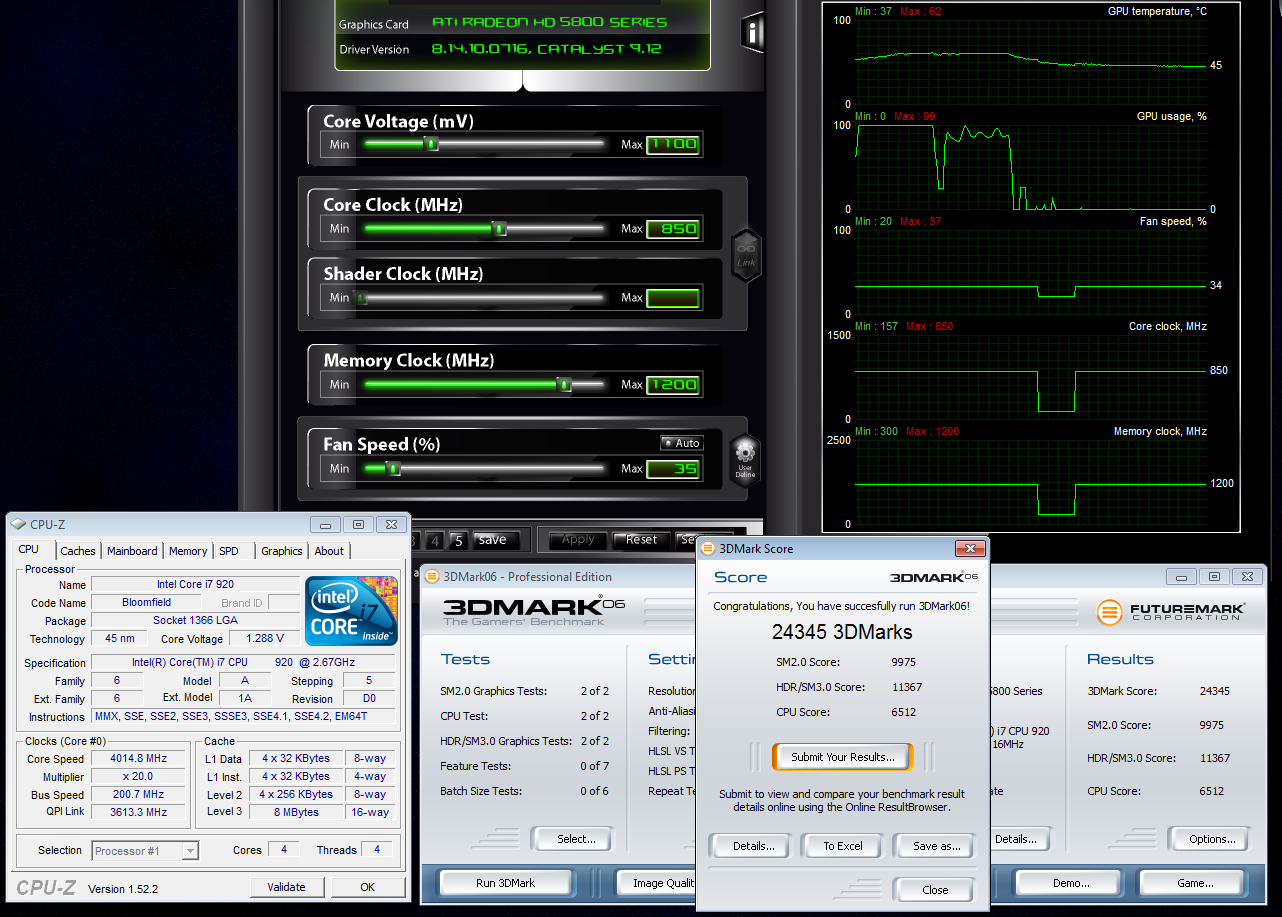Viewport: 1282px width, 917px height.
Task: Switch to the Caches tab in CPU-Z
Action: click(x=78, y=551)
